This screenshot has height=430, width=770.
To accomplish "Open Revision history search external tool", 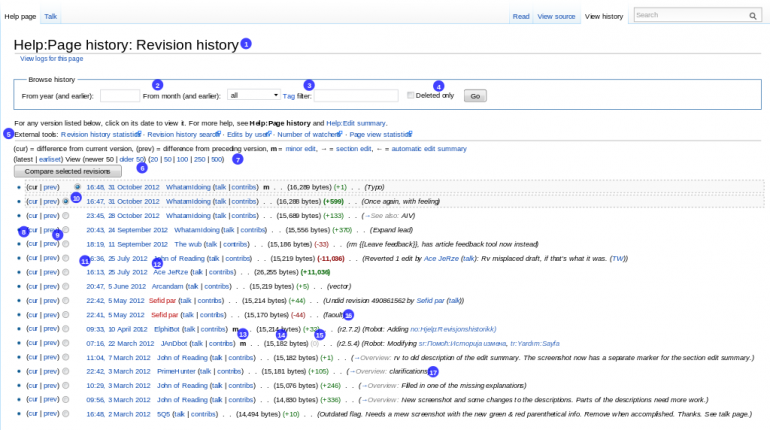I will click(184, 134).
